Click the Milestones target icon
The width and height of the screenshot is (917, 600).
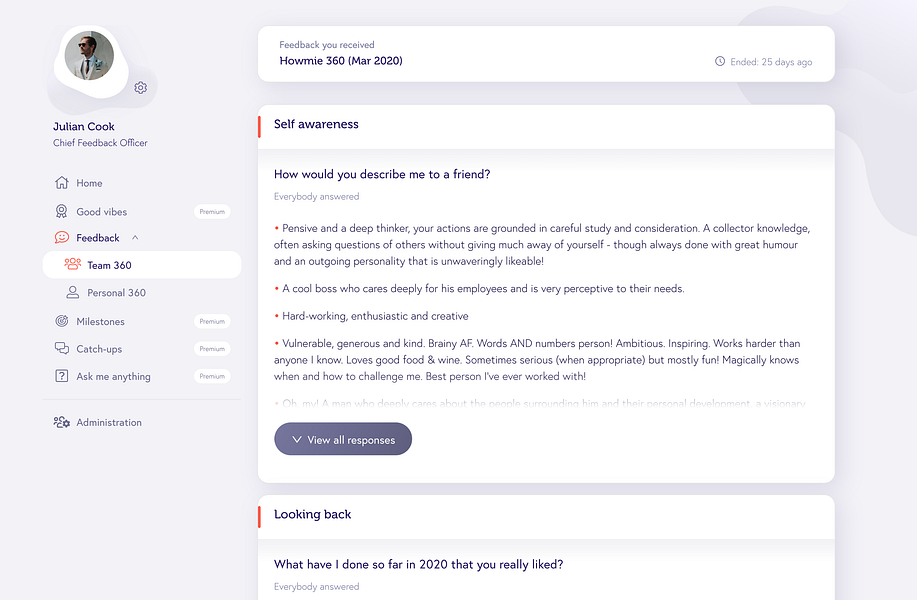pyautogui.click(x=62, y=321)
